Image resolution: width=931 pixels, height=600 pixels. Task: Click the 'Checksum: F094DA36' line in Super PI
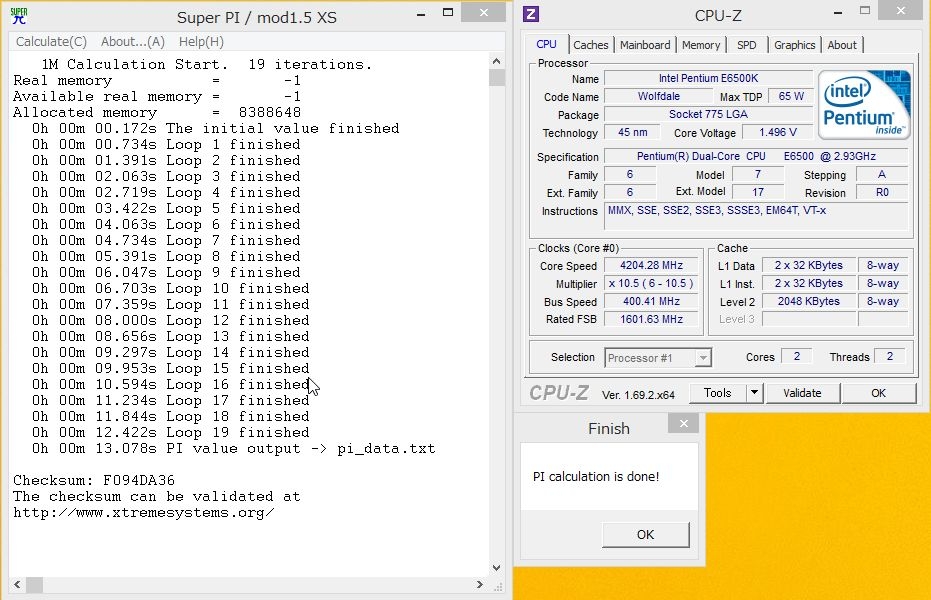pyautogui.click(x=94, y=480)
